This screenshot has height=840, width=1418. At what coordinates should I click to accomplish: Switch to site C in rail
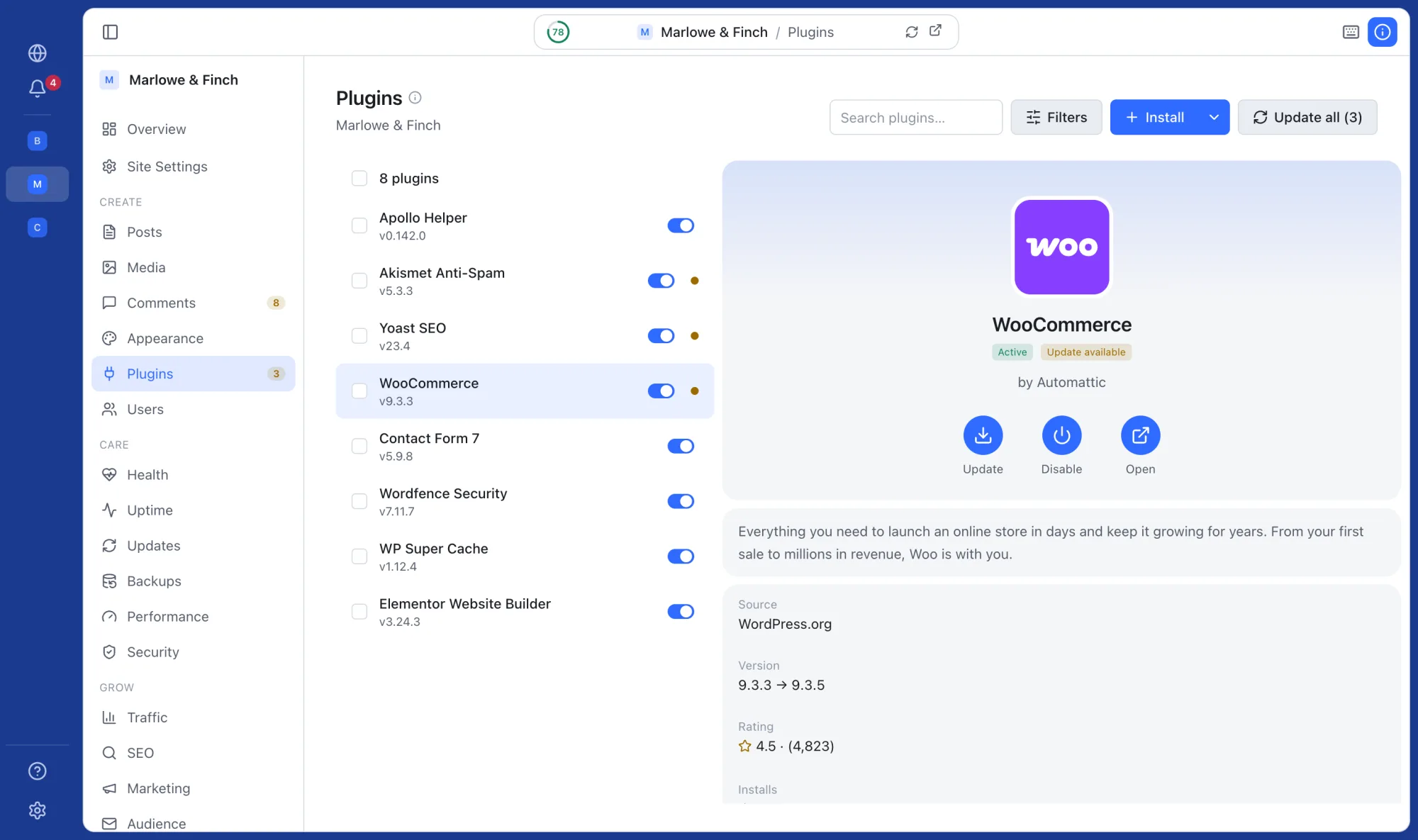pyautogui.click(x=38, y=228)
